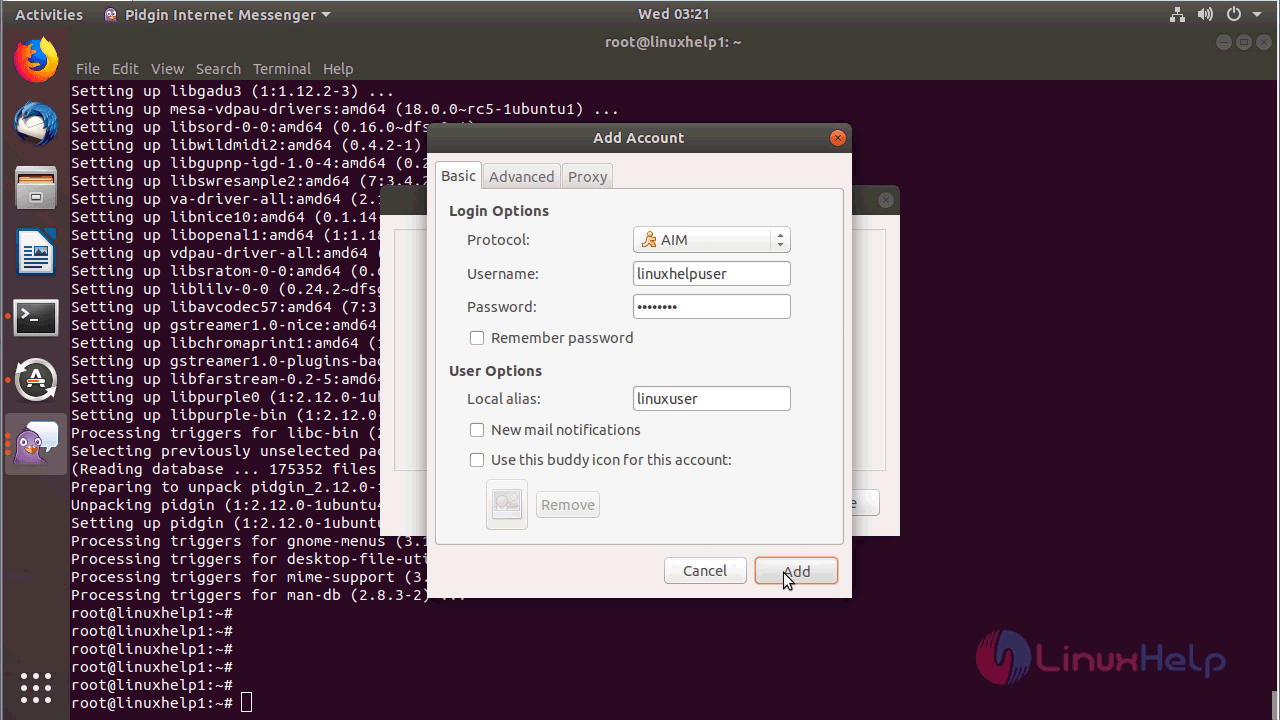The height and width of the screenshot is (720, 1280).
Task: Close the background Pidgin window
Action: [885, 200]
